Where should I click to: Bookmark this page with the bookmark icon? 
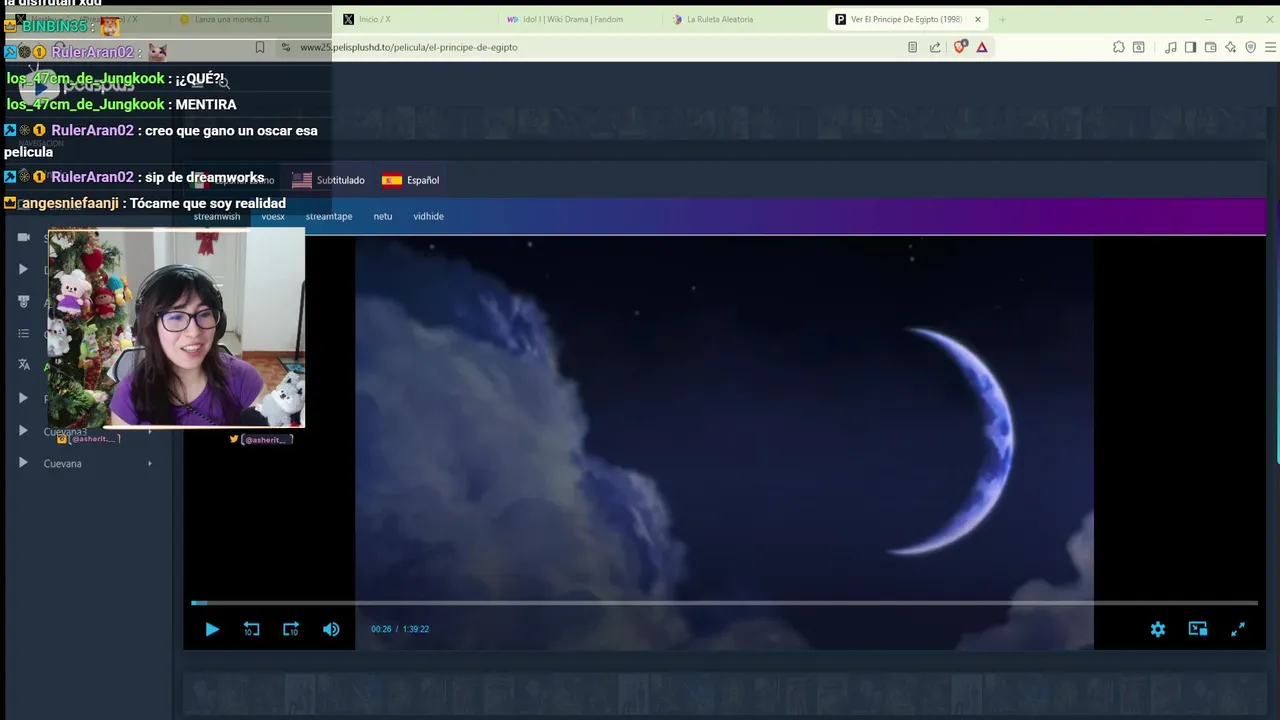(x=260, y=47)
